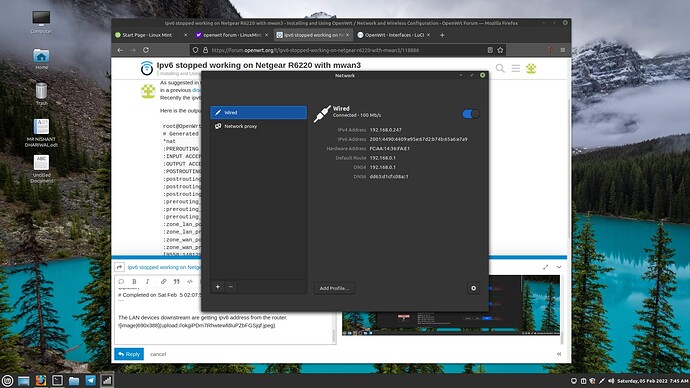Select Network window in taskbar

pos(107,381)
